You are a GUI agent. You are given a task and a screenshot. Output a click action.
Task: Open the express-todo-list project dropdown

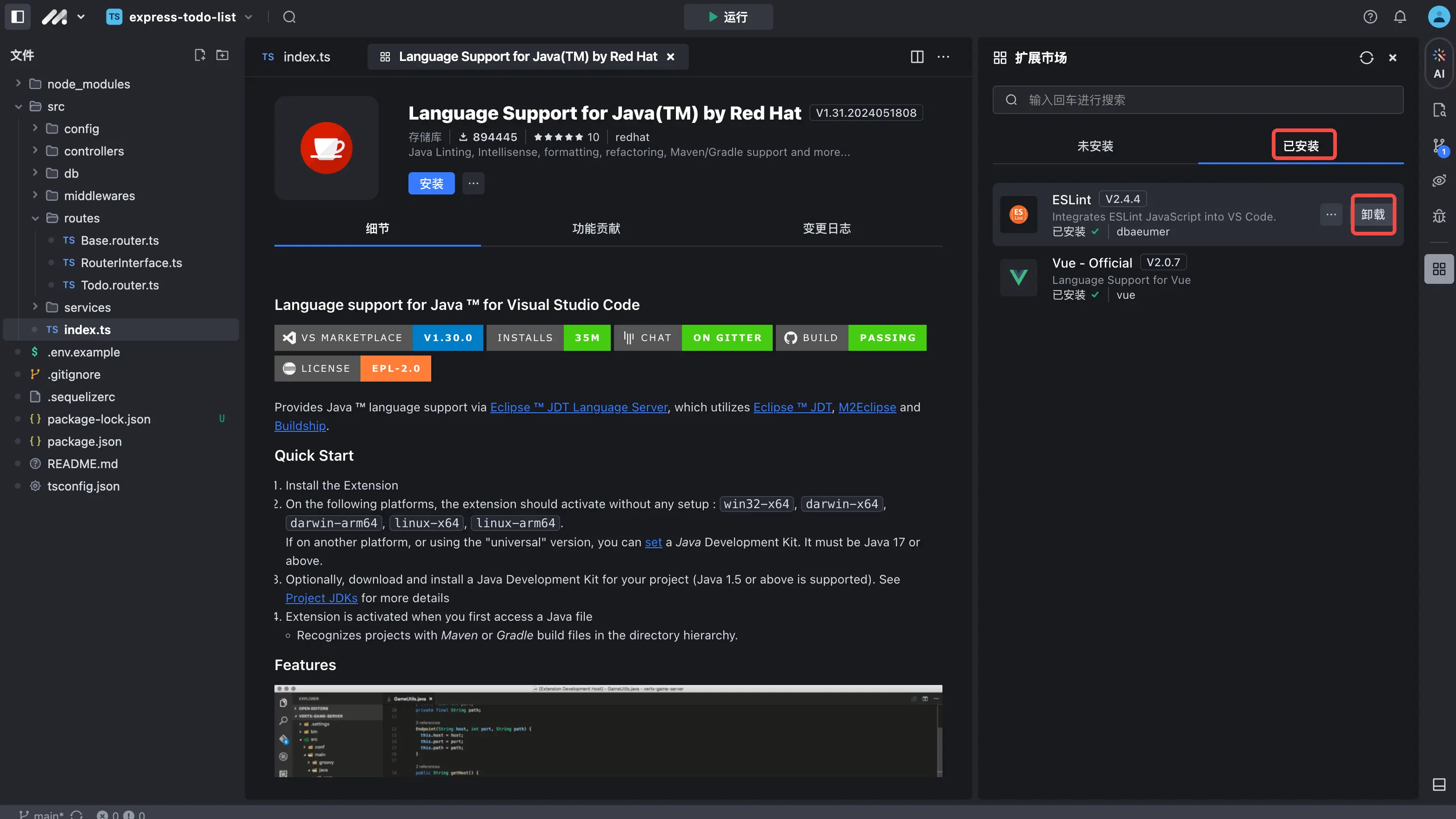pyautogui.click(x=180, y=17)
